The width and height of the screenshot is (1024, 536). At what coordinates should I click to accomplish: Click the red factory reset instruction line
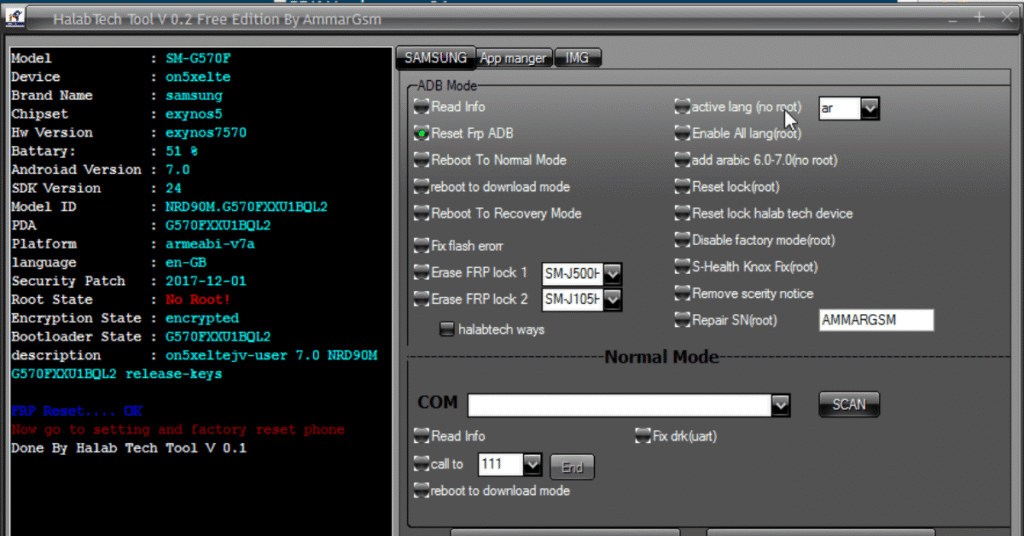click(x=178, y=430)
